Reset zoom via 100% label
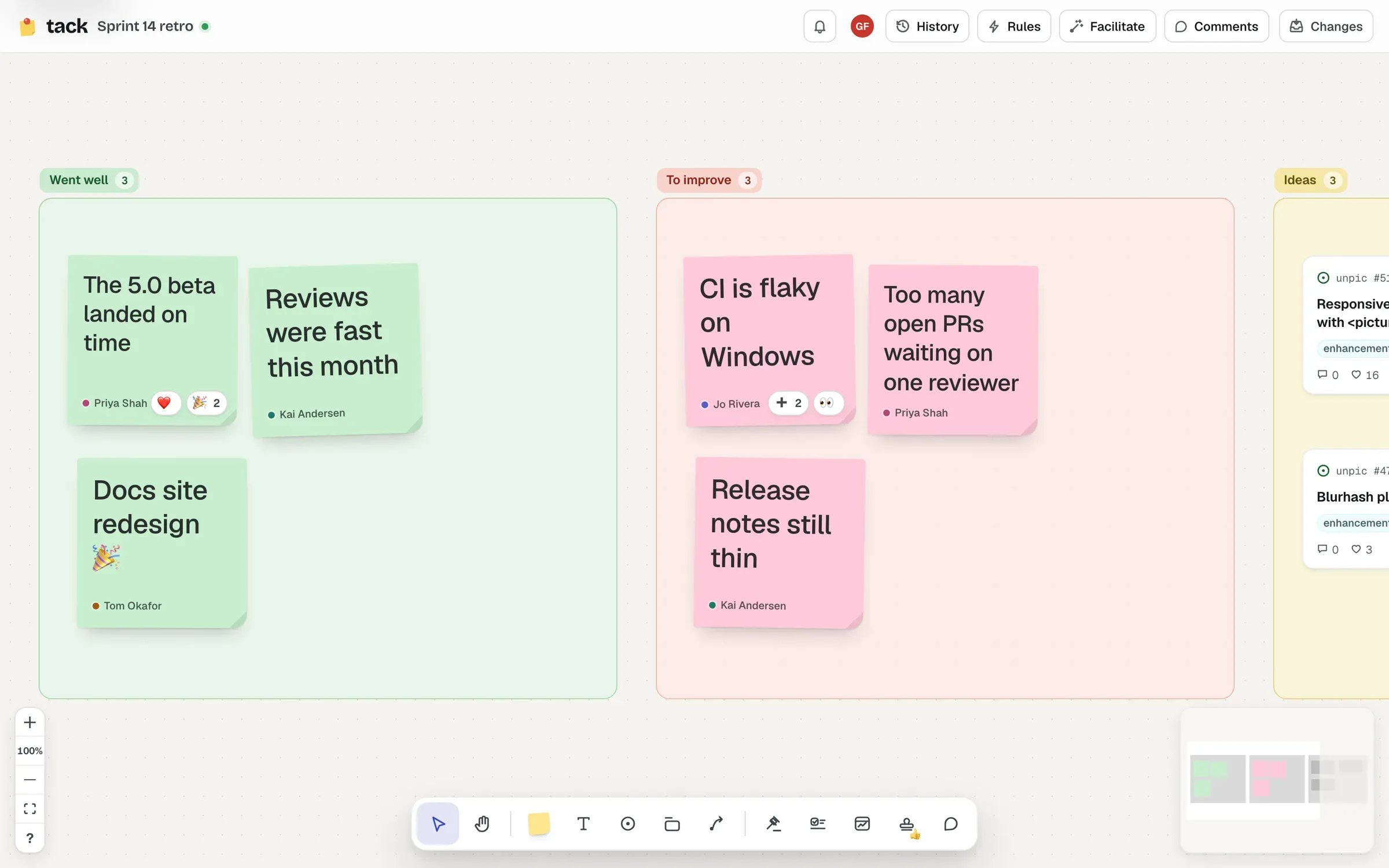 coord(30,751)
